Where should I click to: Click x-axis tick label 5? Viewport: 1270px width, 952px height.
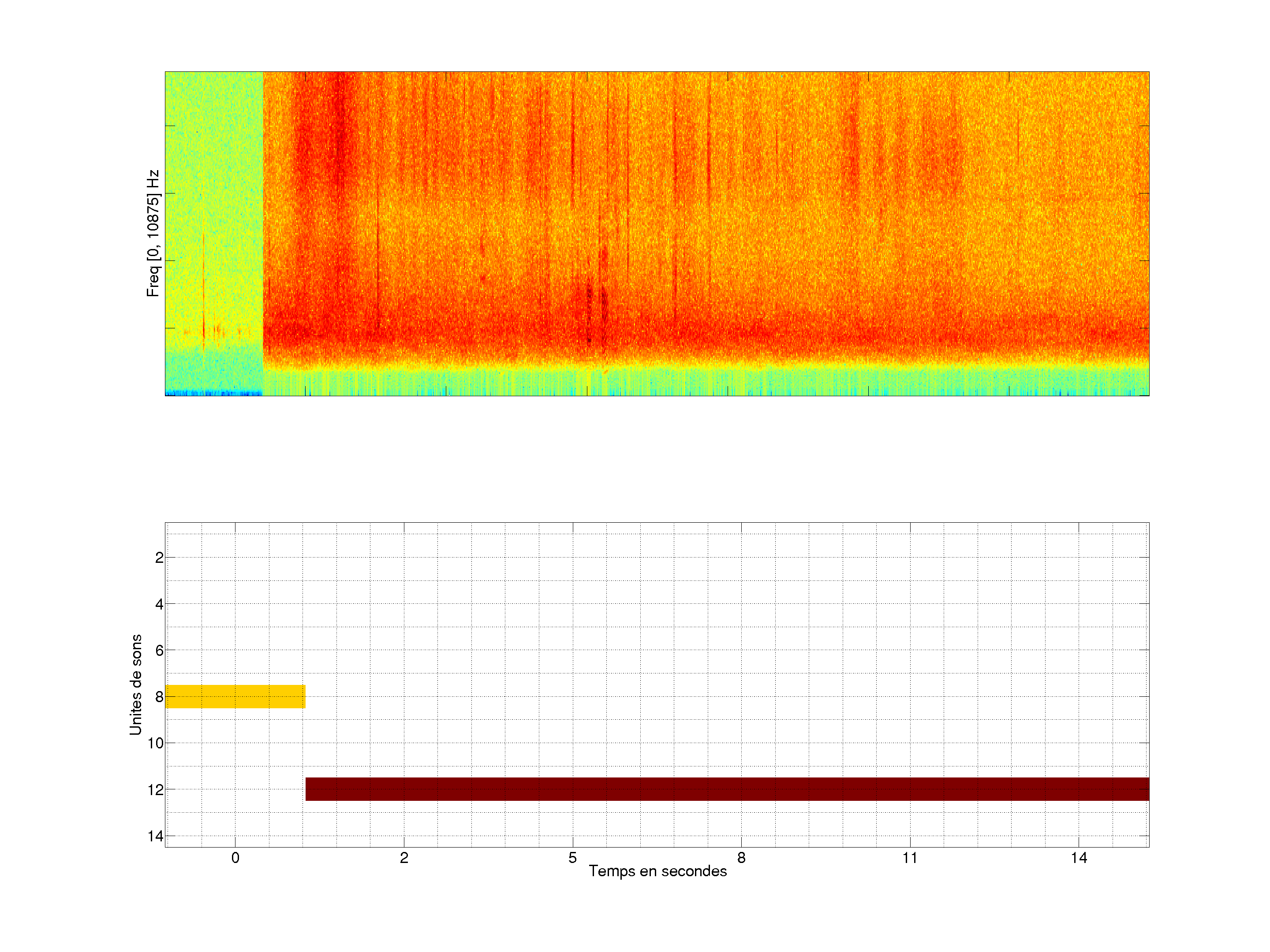(572, 858)
